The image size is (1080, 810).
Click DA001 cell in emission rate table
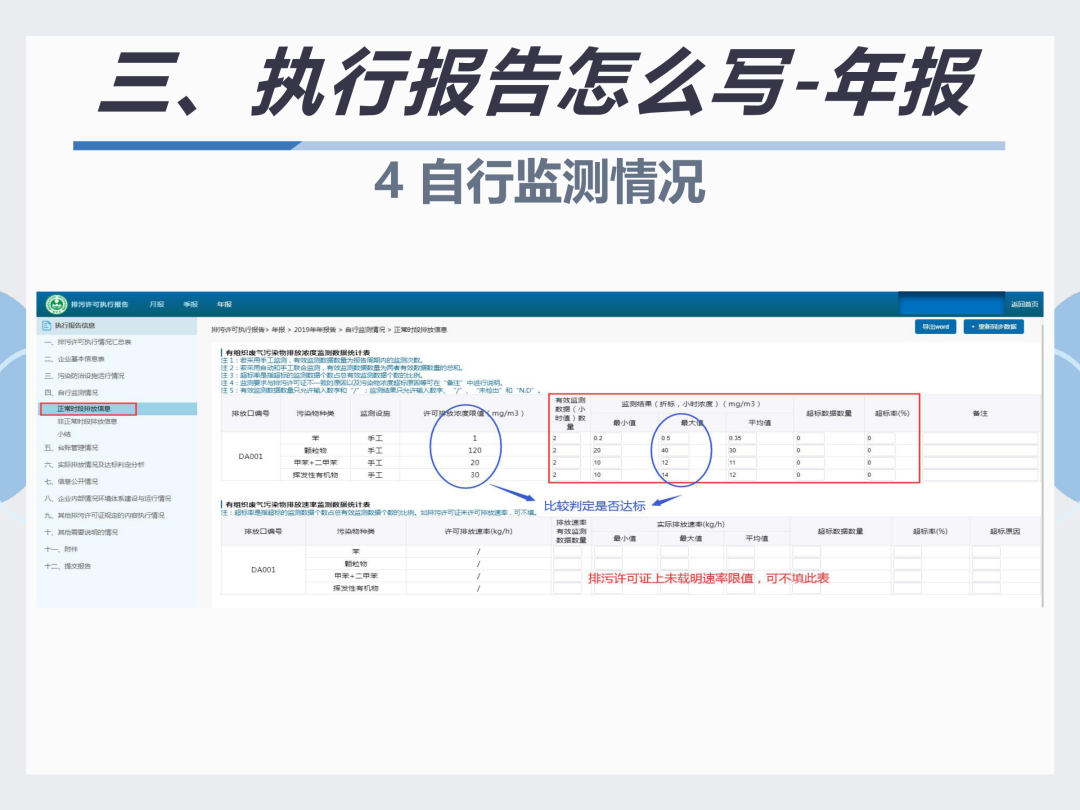point(263,570)
